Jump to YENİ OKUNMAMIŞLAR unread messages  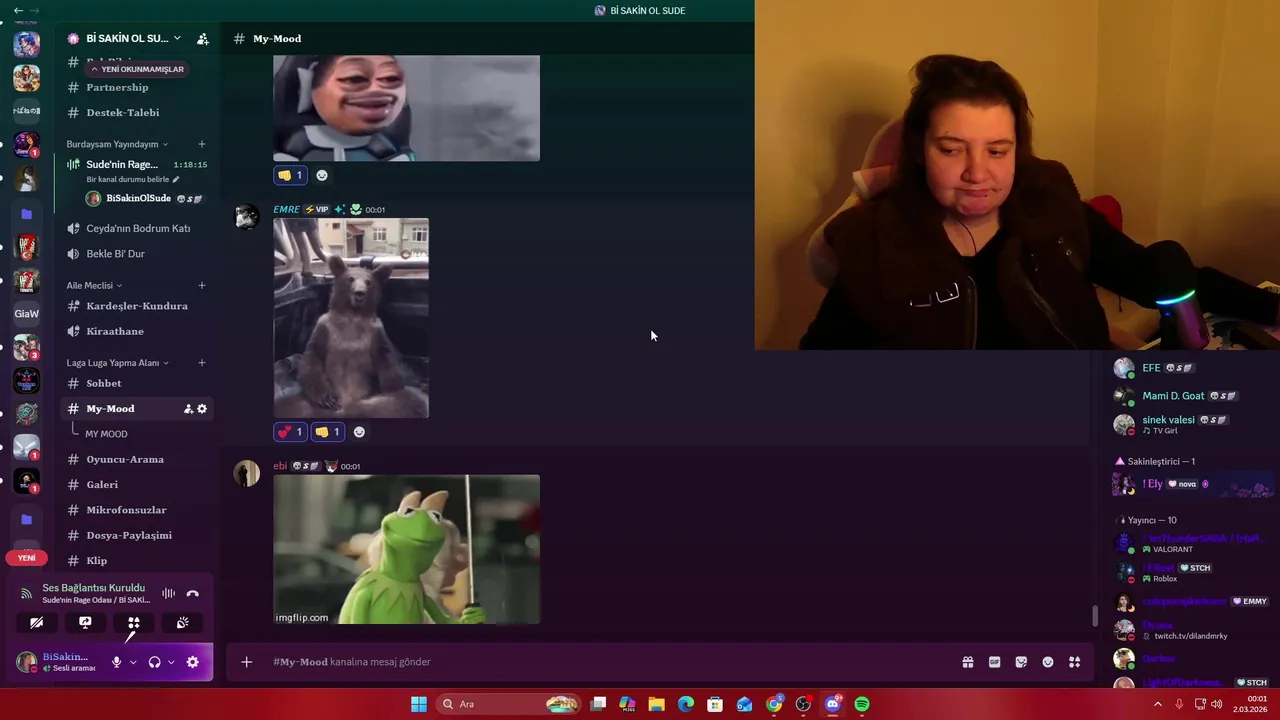[x=137, y=69]
